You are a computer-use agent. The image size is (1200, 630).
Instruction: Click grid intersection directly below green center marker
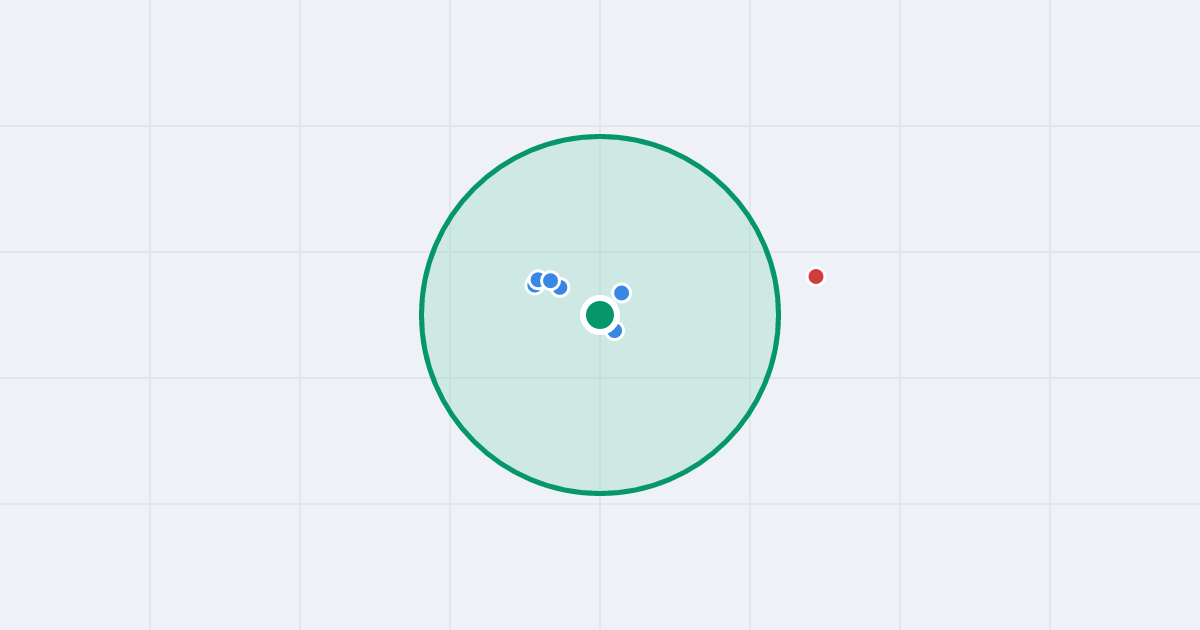tap(600, 378)
